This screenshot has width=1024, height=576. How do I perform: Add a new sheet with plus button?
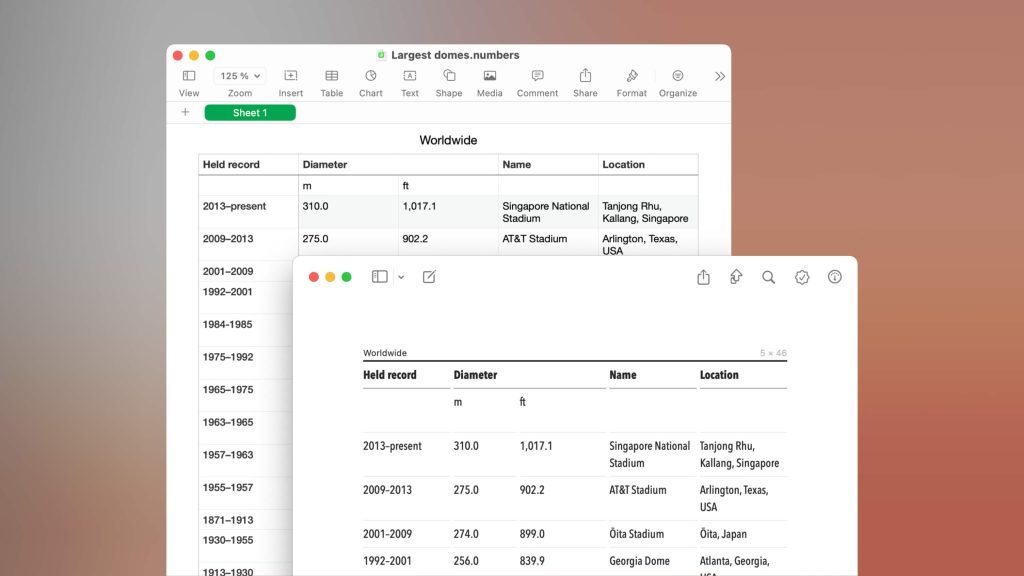[x=185, y=113]
